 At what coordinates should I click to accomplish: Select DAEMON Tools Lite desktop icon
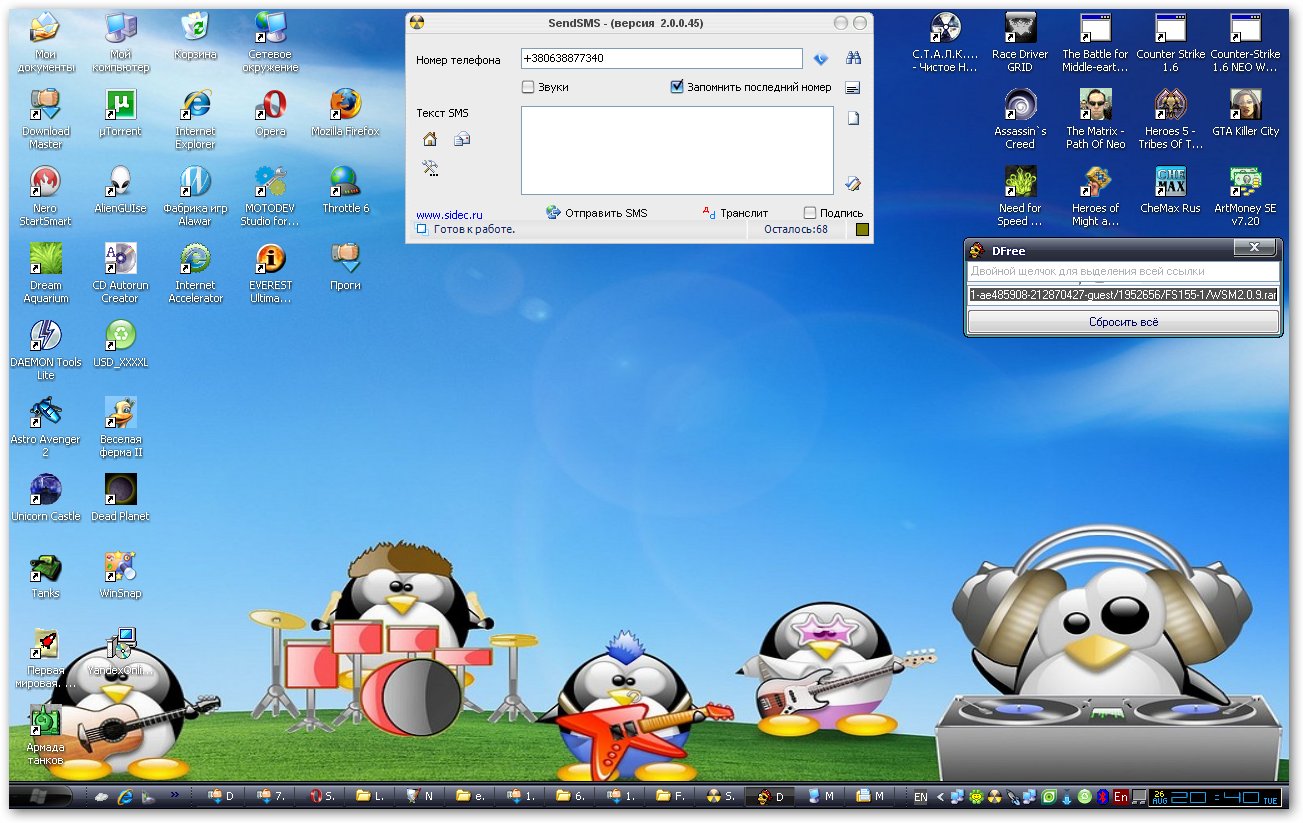tap(45, 350)
